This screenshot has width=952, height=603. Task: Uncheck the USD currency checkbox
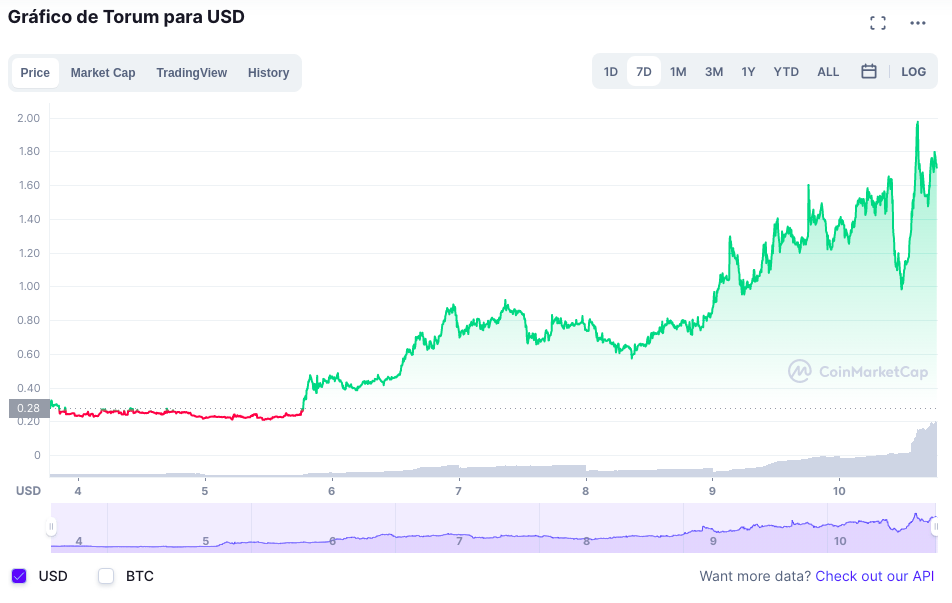19,576
